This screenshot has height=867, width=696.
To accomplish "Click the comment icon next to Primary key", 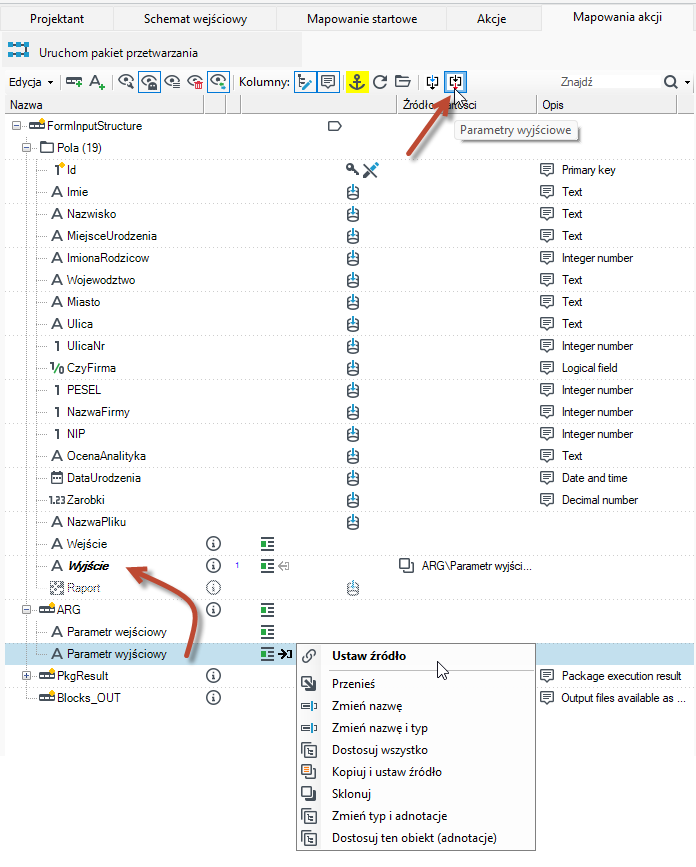I will tap(547, 170).
